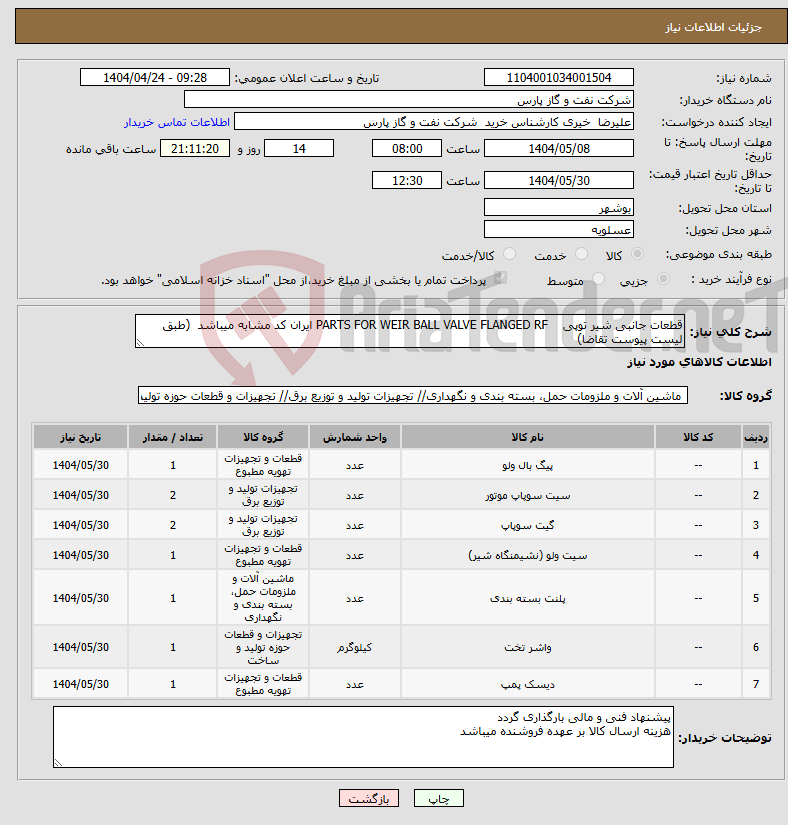Click group cell in پلنت بسته بندی row
Screen dimensions: 788x825
263,598
